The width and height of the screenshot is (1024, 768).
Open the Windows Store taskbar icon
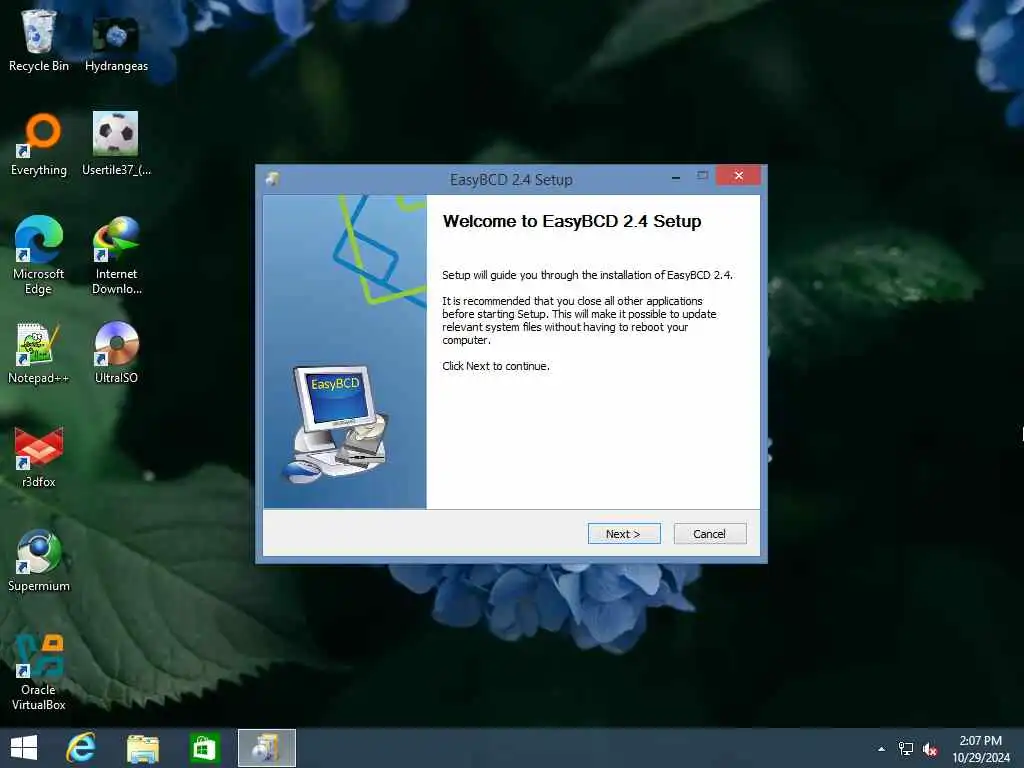[204, 748]
